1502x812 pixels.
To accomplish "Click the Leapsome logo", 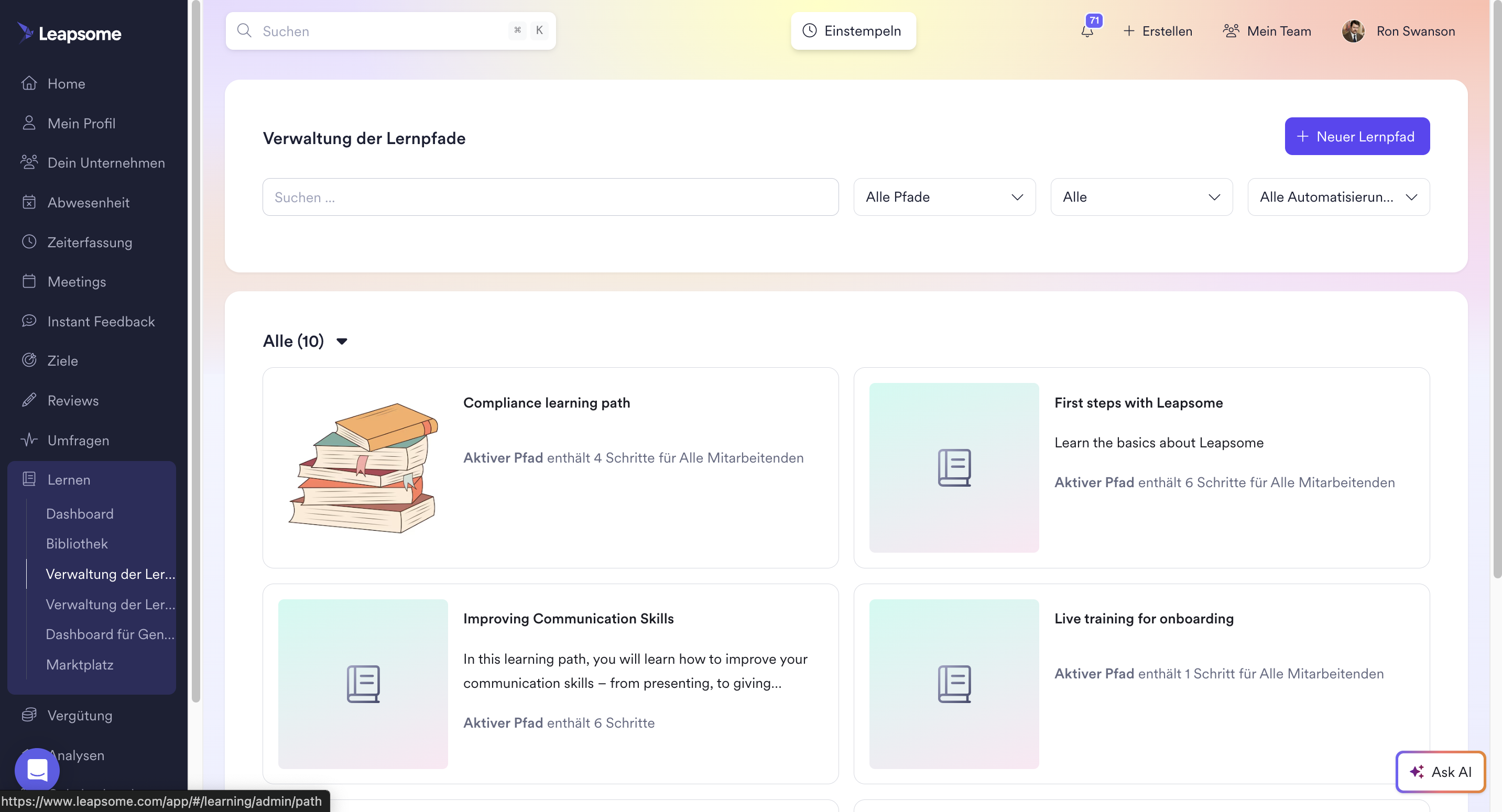I will tap(69, 33).
